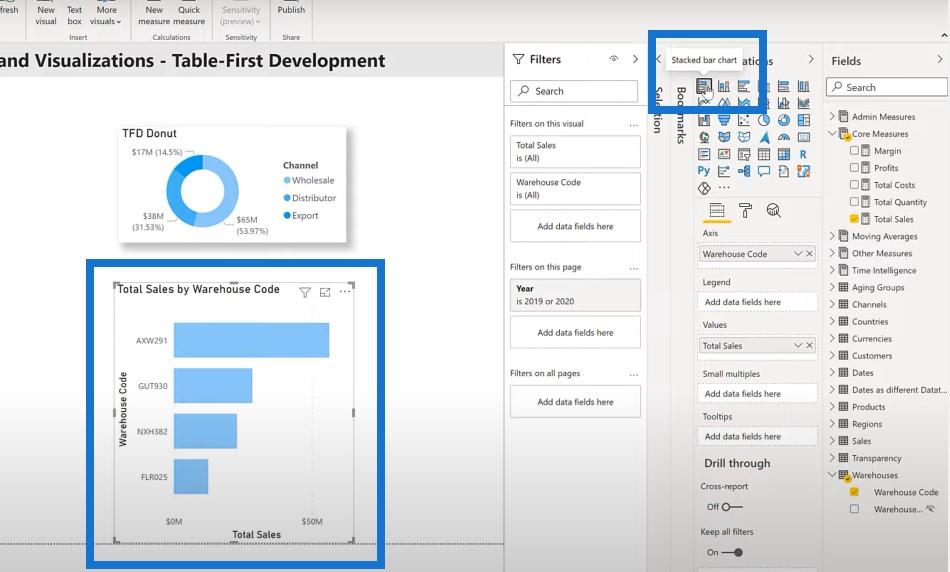This screenshot has width=950, height=572.
Task: Check the Margin measure checkbox
Action: [854, 150]
